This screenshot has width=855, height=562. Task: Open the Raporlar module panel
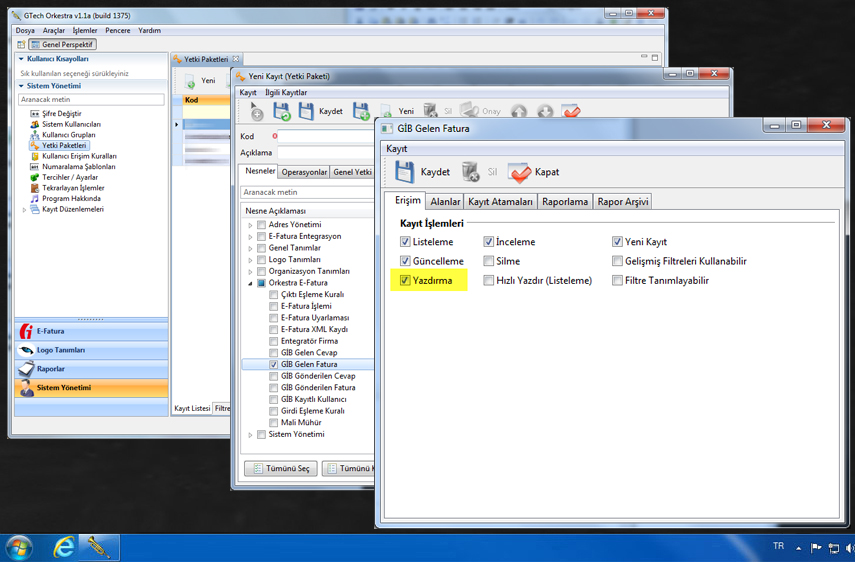pyautogui.click(x=92, y=369)
